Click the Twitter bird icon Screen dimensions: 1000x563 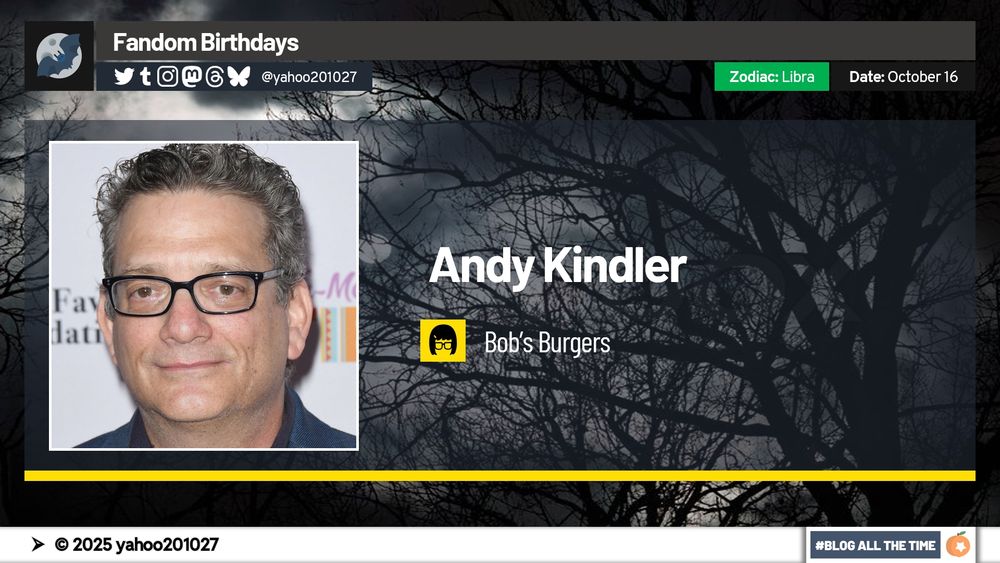click(x=124, y=77)
